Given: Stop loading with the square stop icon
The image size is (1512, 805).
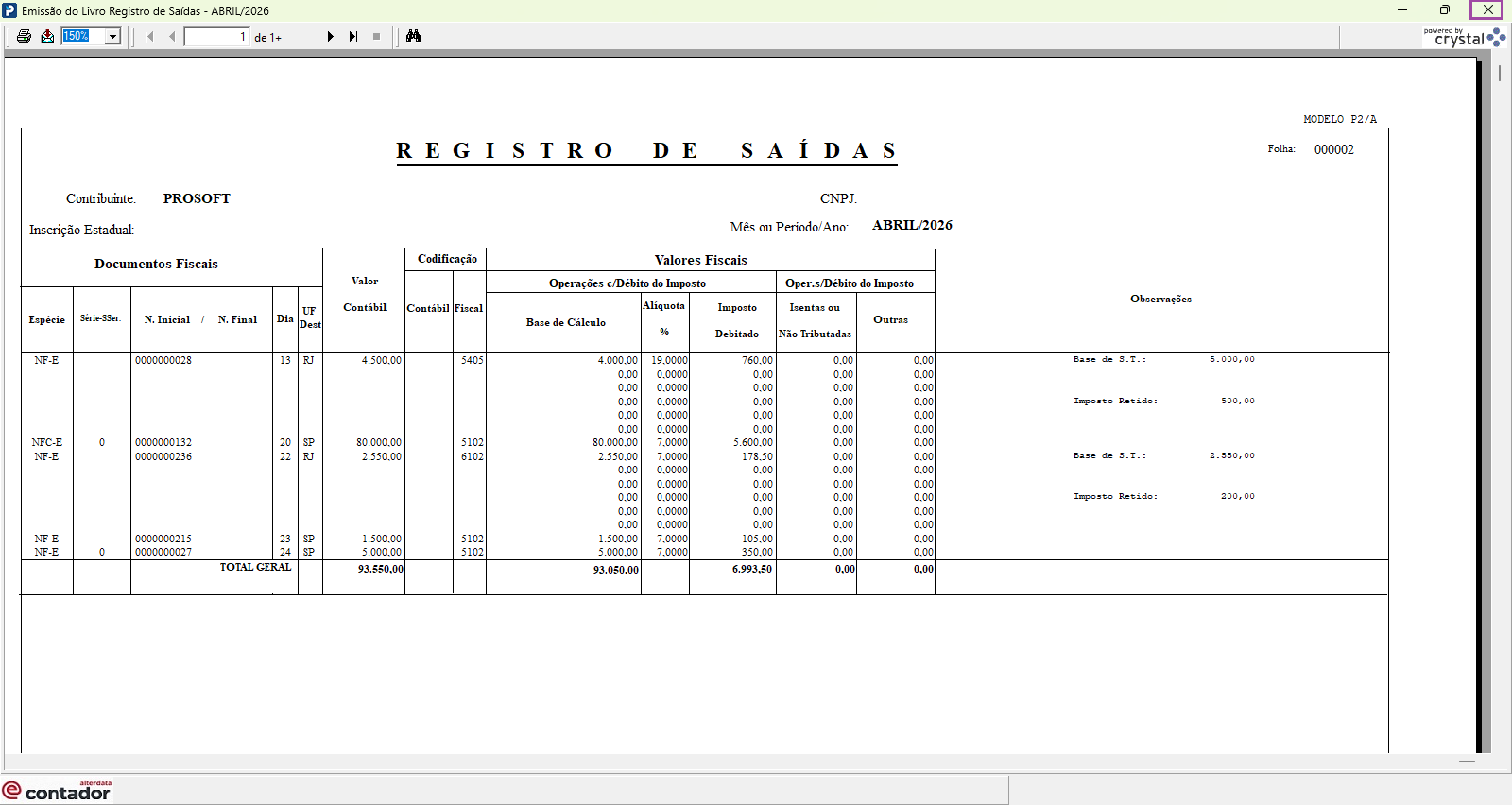Looking at the screenshot, I should [376, 36].
